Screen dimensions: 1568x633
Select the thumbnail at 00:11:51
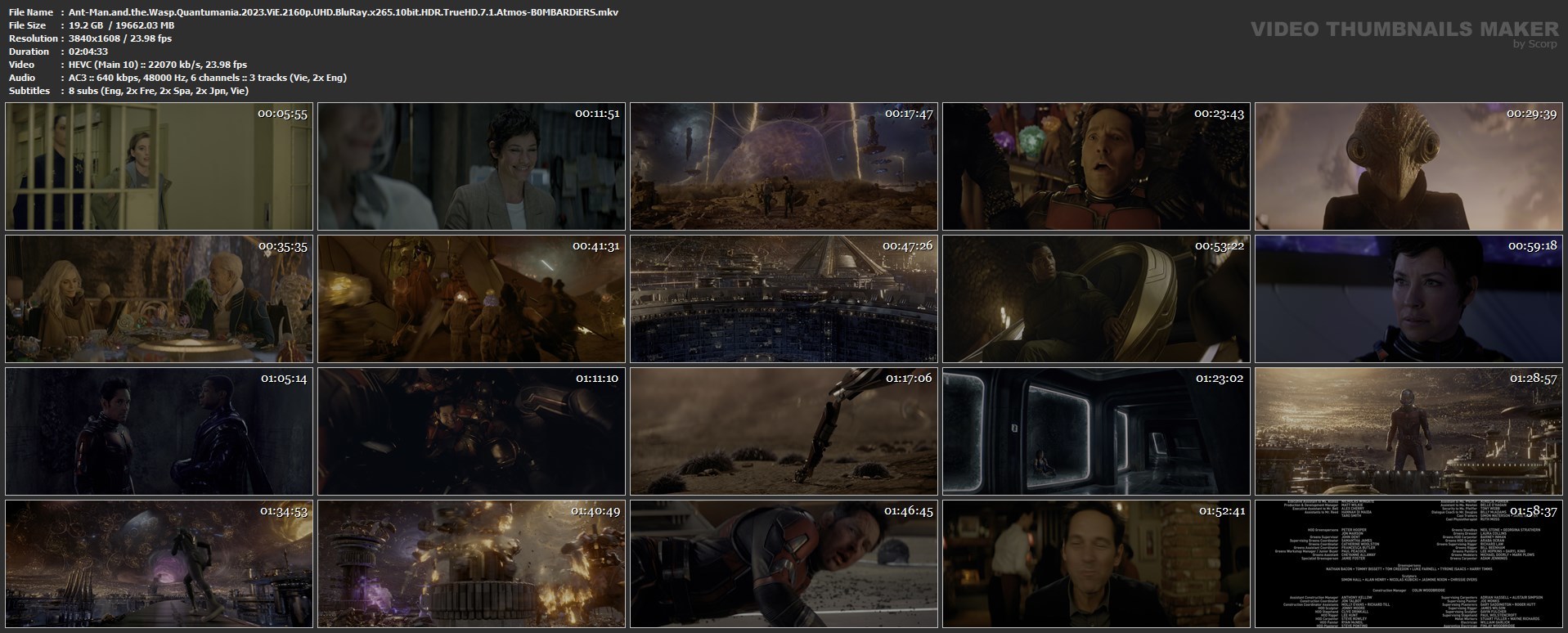click(471, 166)
